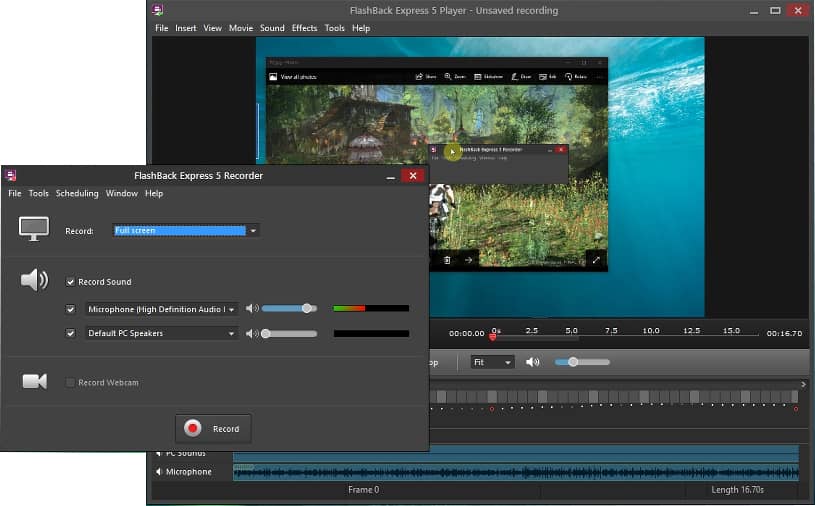Click the Microphone volume speaker icon in the Recorder
This screenshot has height=506, width=815.
tap(252, 309)
